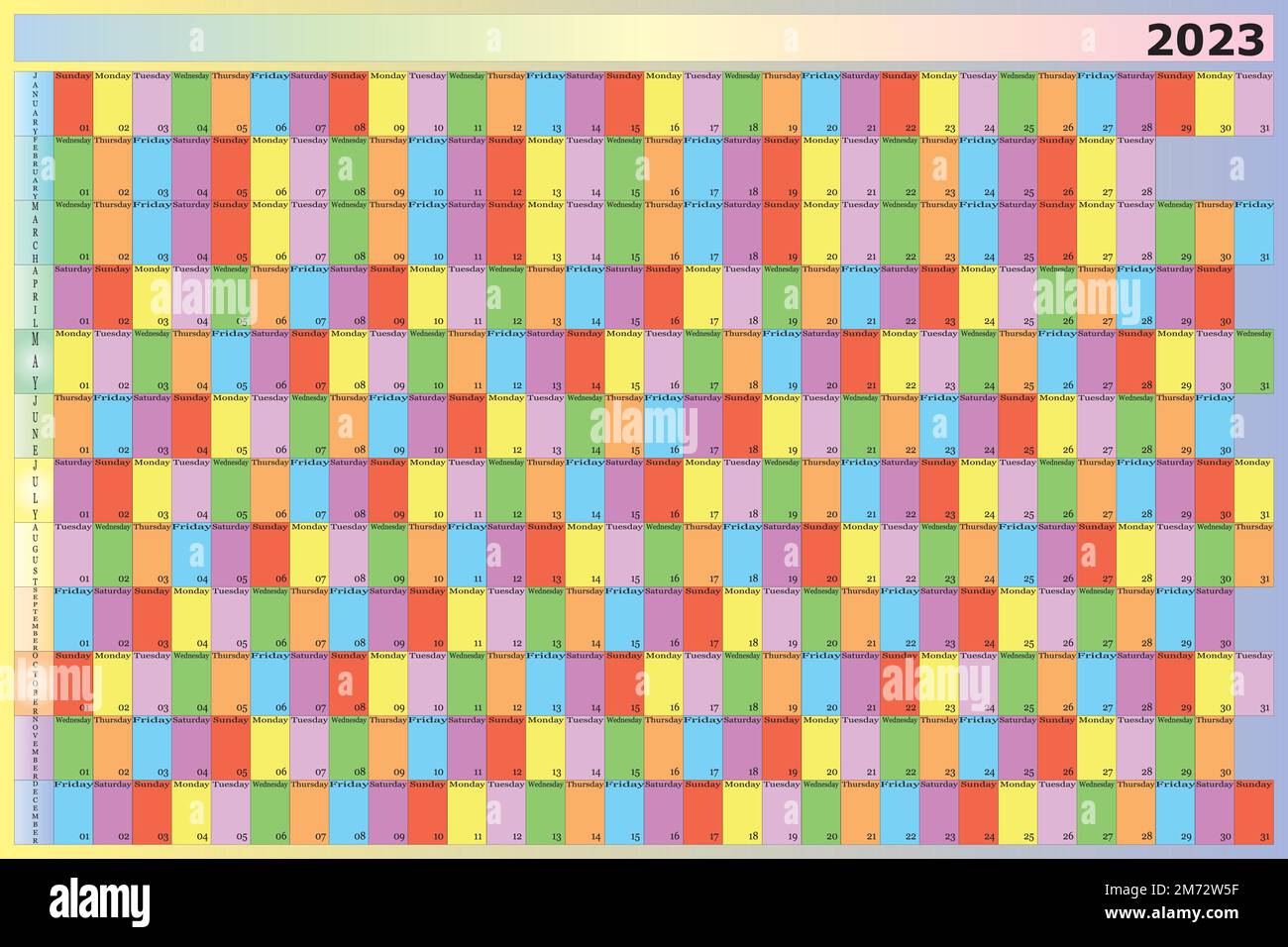Screen dimensions: 1288x947
Task: Select the vertical OCTOBER month label
Action: tap(35, 683)
